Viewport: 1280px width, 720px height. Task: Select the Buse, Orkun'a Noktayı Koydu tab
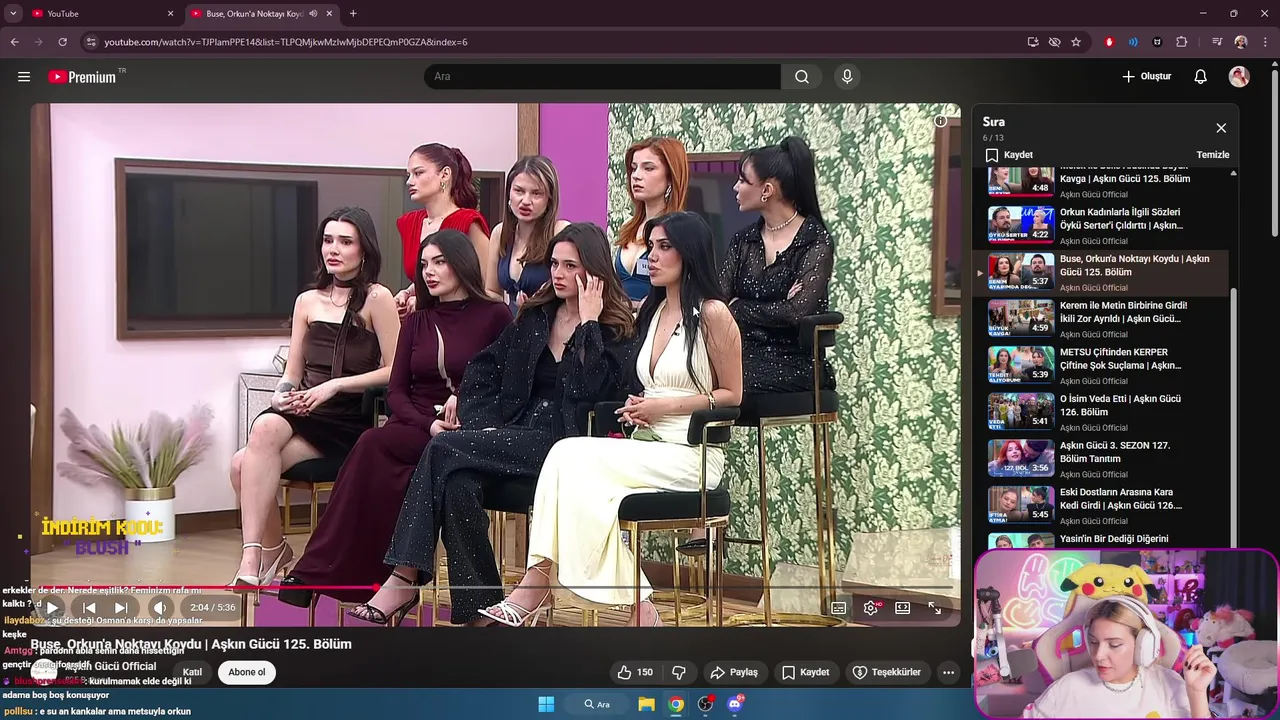[x=252, y=13]
